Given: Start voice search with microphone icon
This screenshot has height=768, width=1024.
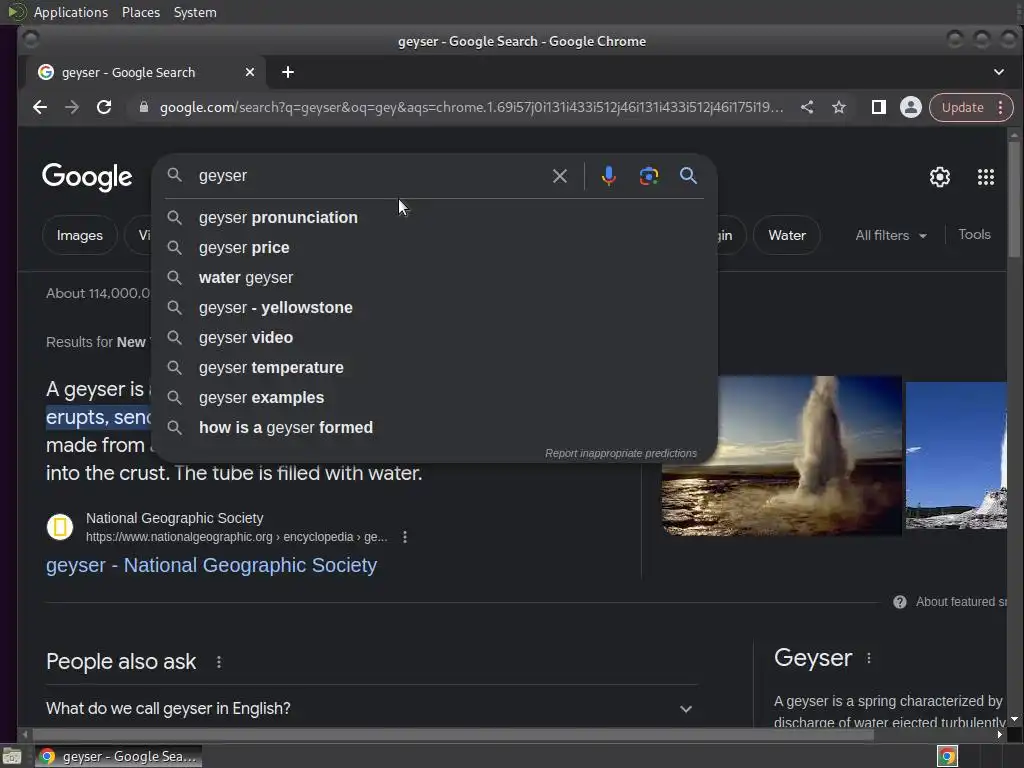Looking at the screenshot, I should [609, 176].
